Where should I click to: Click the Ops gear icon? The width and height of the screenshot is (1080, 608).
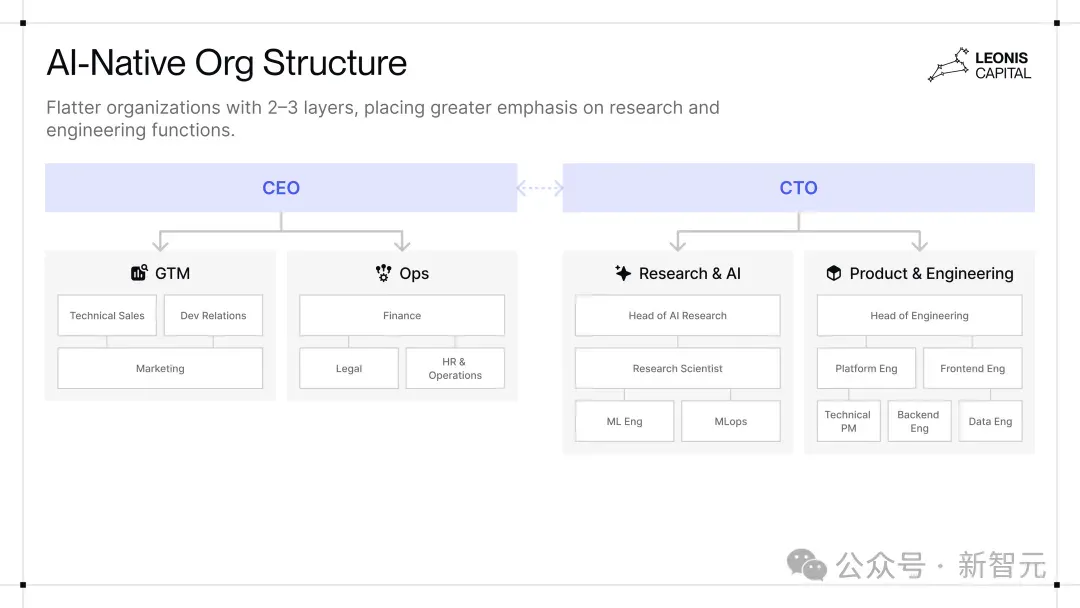click(384, 273)
